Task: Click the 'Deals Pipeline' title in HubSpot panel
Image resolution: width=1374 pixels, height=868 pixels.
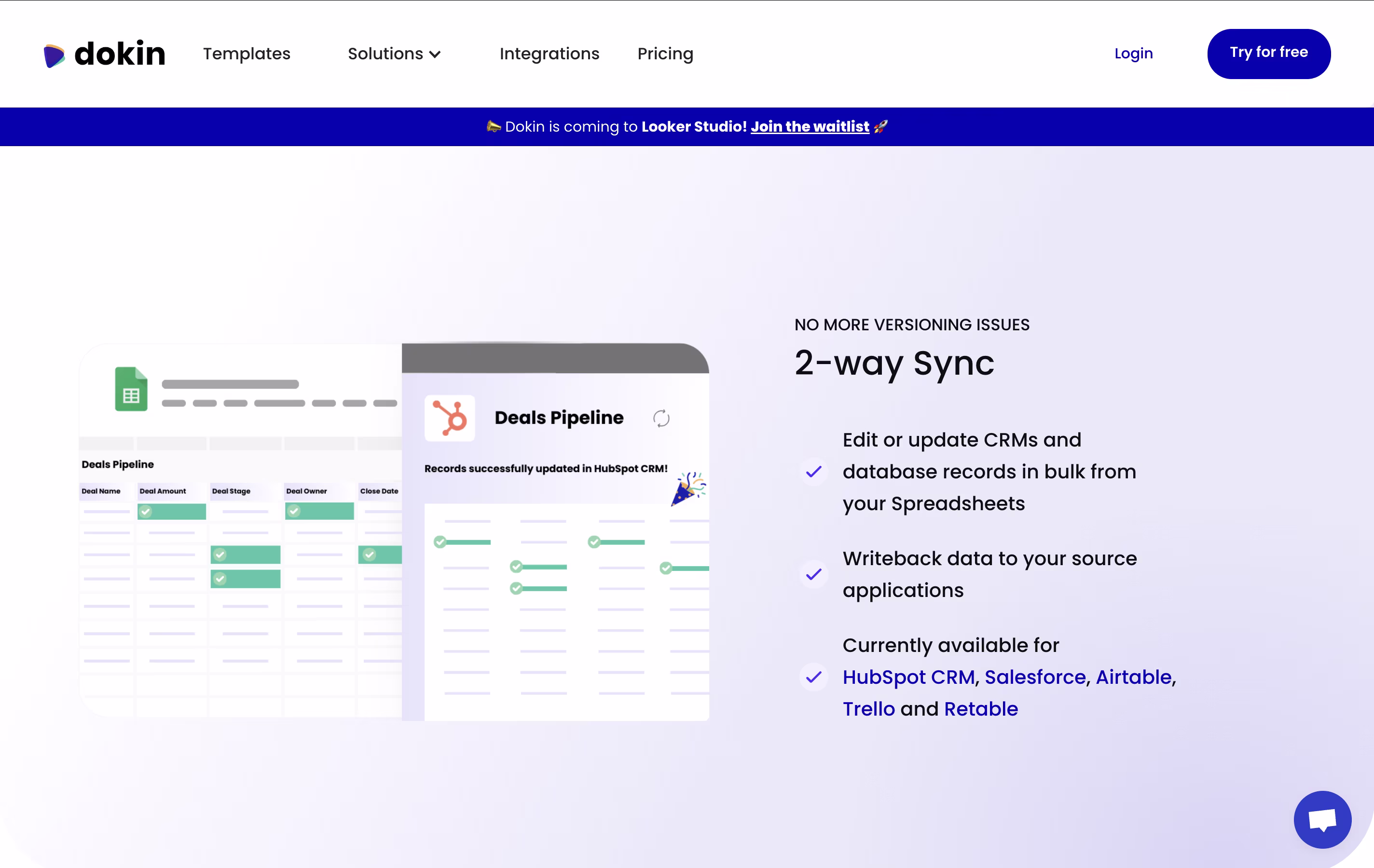Action: pyautogui.click(x=559, y=418)
